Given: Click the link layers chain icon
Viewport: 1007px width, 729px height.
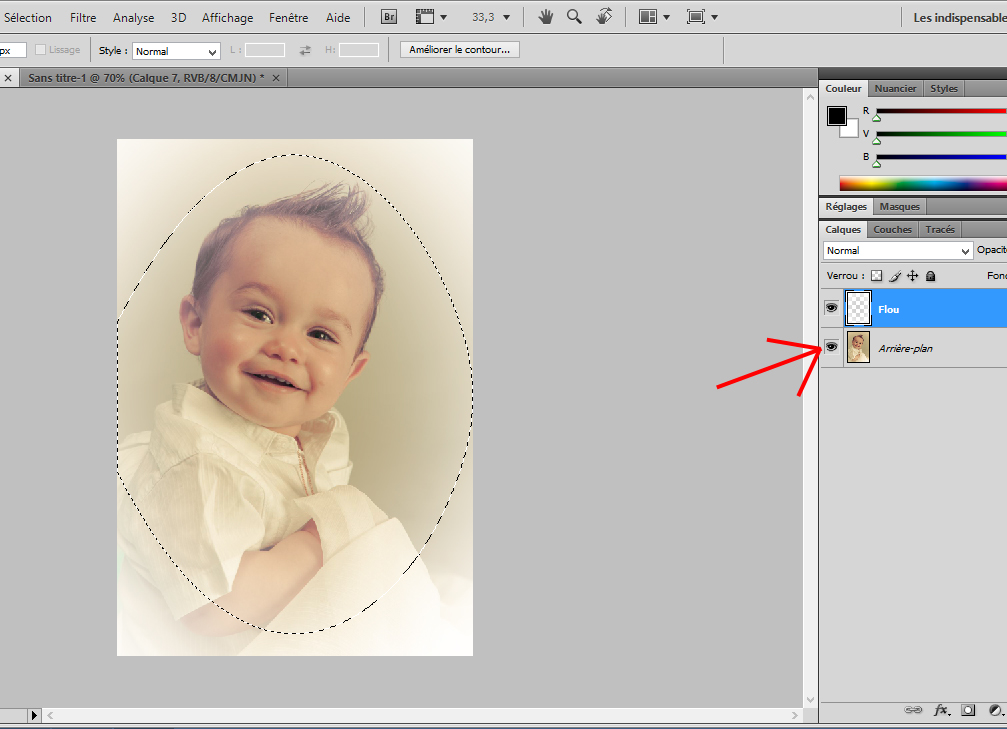Looking at the screenshot, I should click(913, 710).
